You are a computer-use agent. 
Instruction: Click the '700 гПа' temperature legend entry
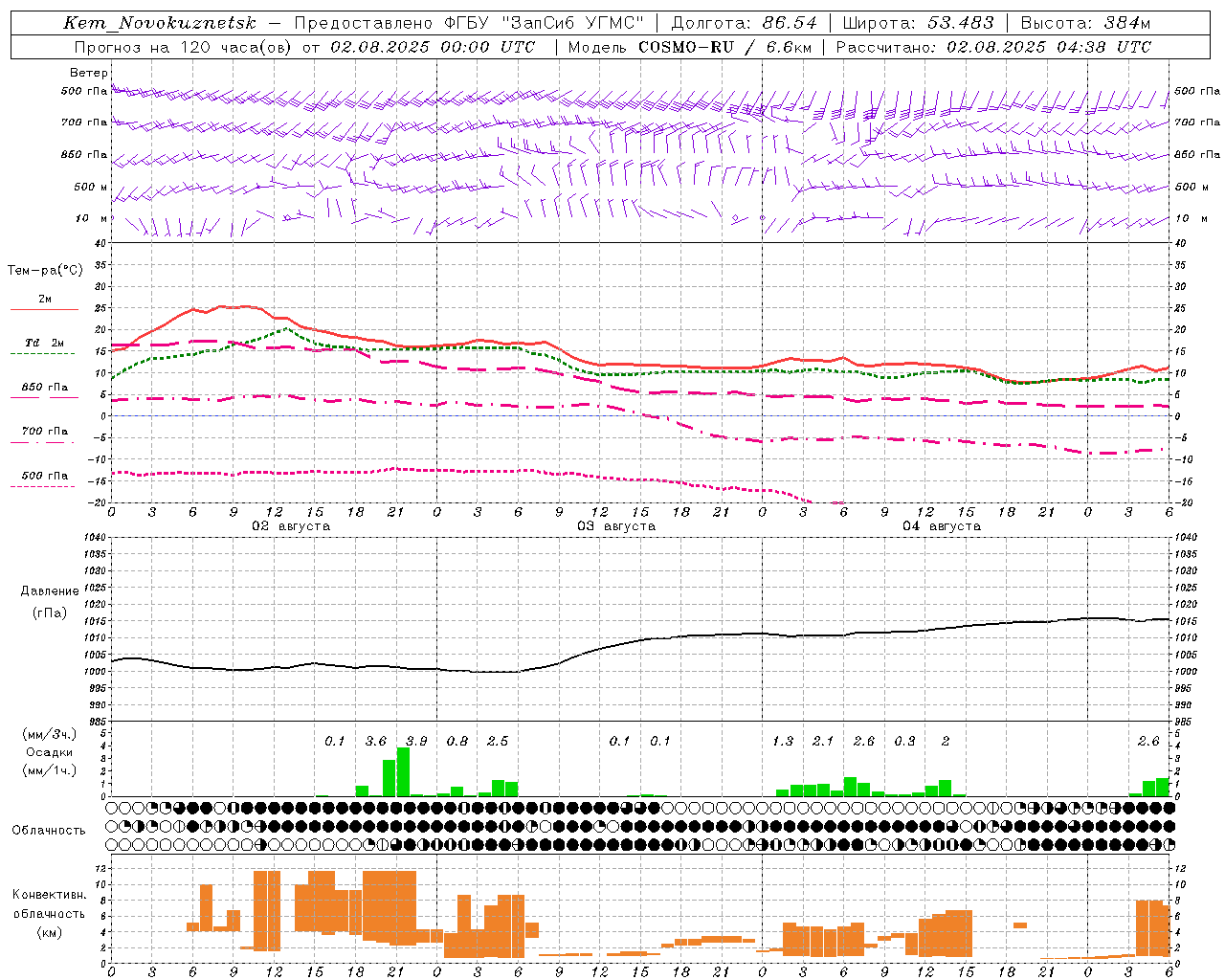click(44, 435)
